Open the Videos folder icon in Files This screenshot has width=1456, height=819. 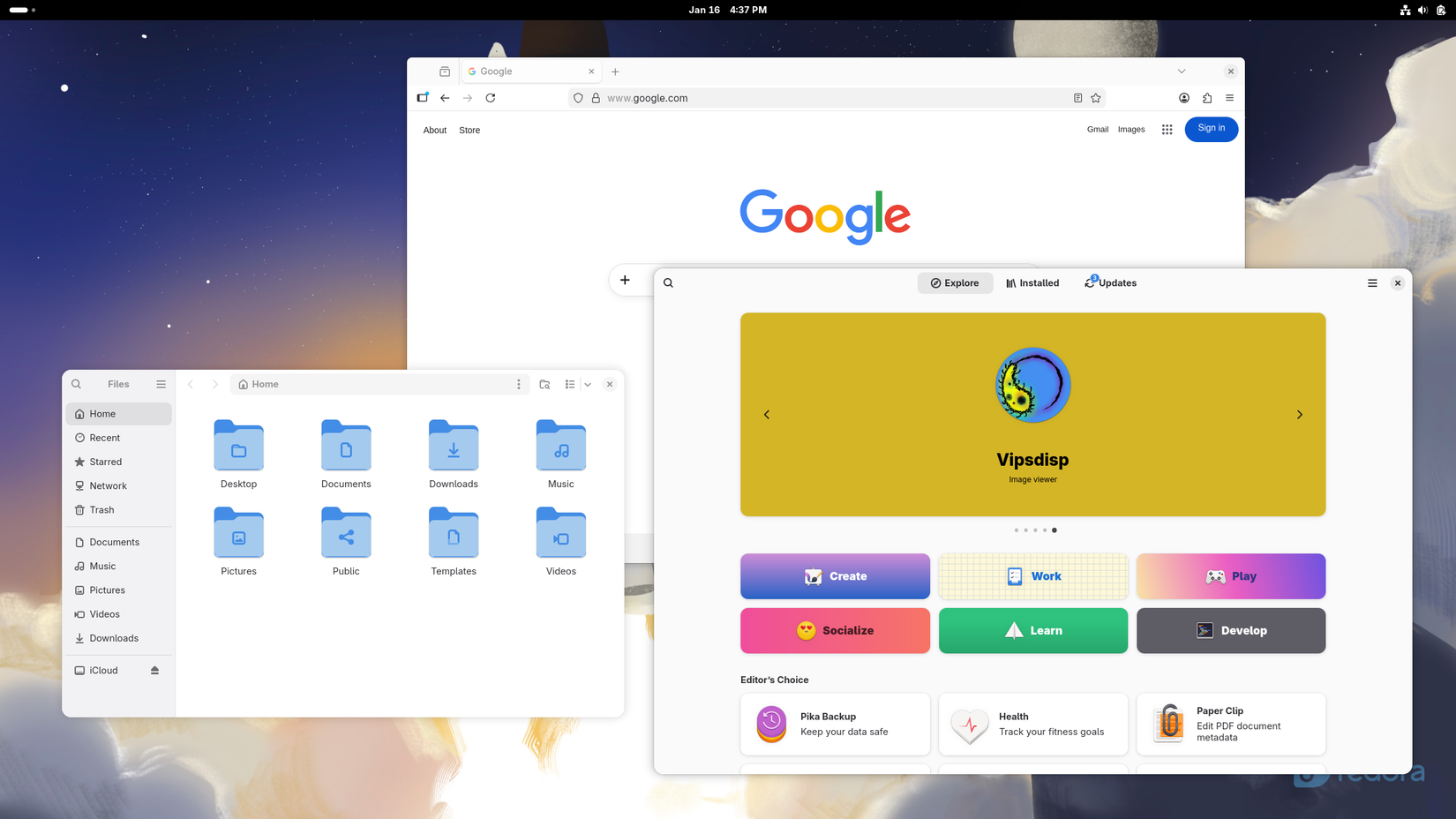tap(561, 533)
